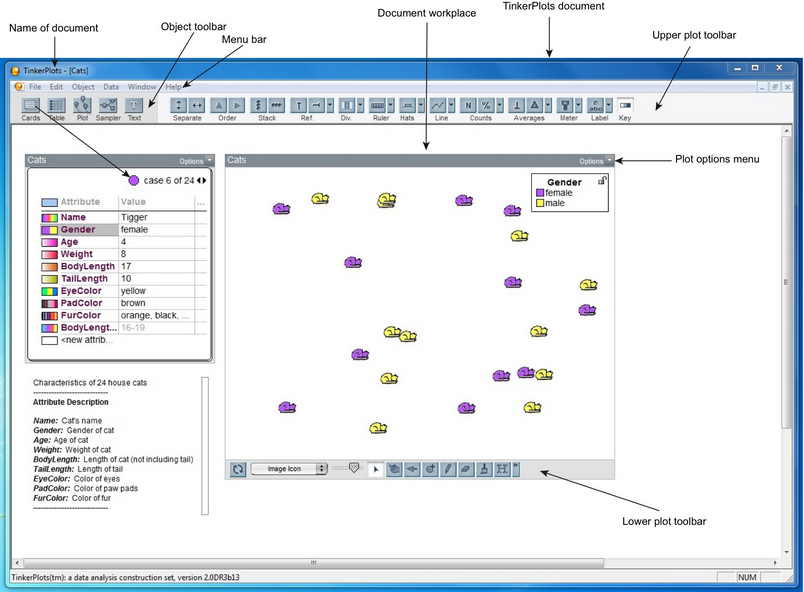Toggle the mean average marker

coord(517,106)
